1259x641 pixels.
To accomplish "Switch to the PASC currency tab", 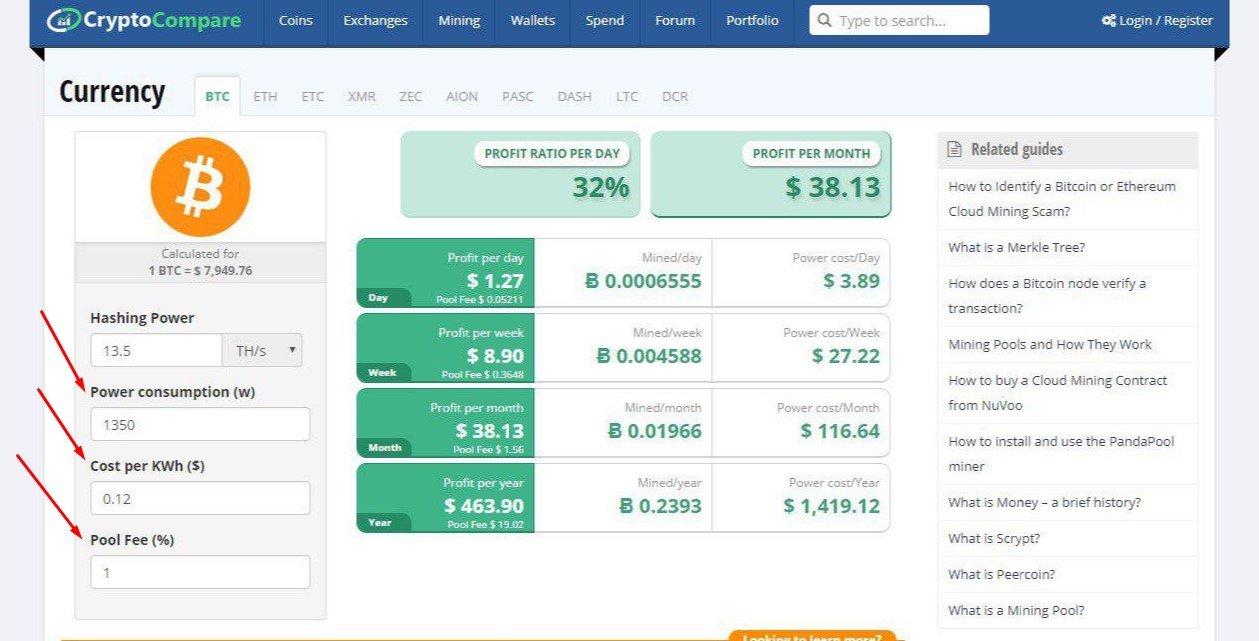I will (x=518, y=97).
